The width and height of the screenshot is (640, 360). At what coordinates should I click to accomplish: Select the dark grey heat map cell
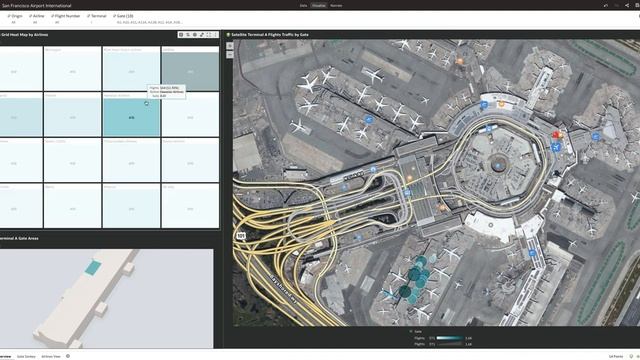pyautogui.click(x=190, y=69)
